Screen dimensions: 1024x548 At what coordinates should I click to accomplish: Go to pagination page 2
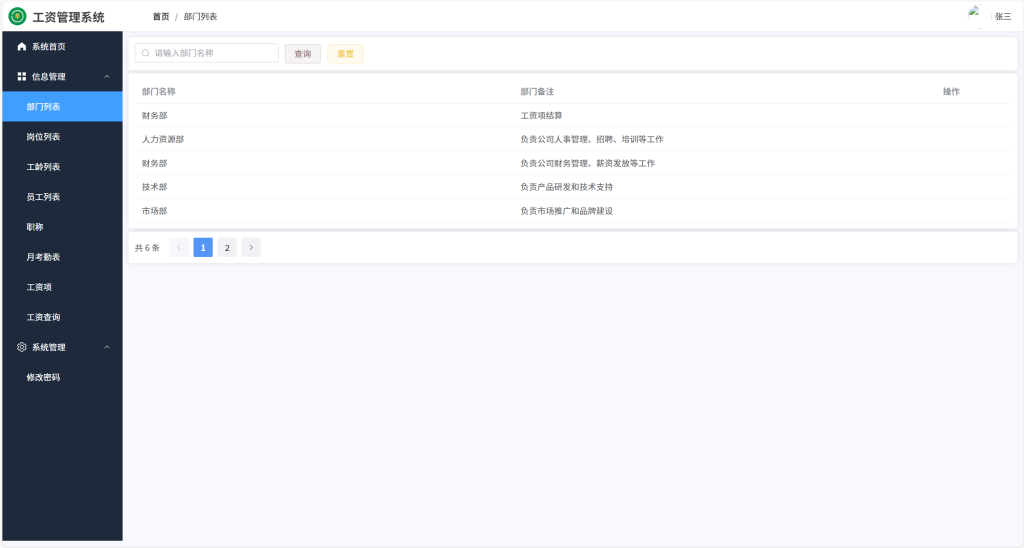tap(227, 248)
